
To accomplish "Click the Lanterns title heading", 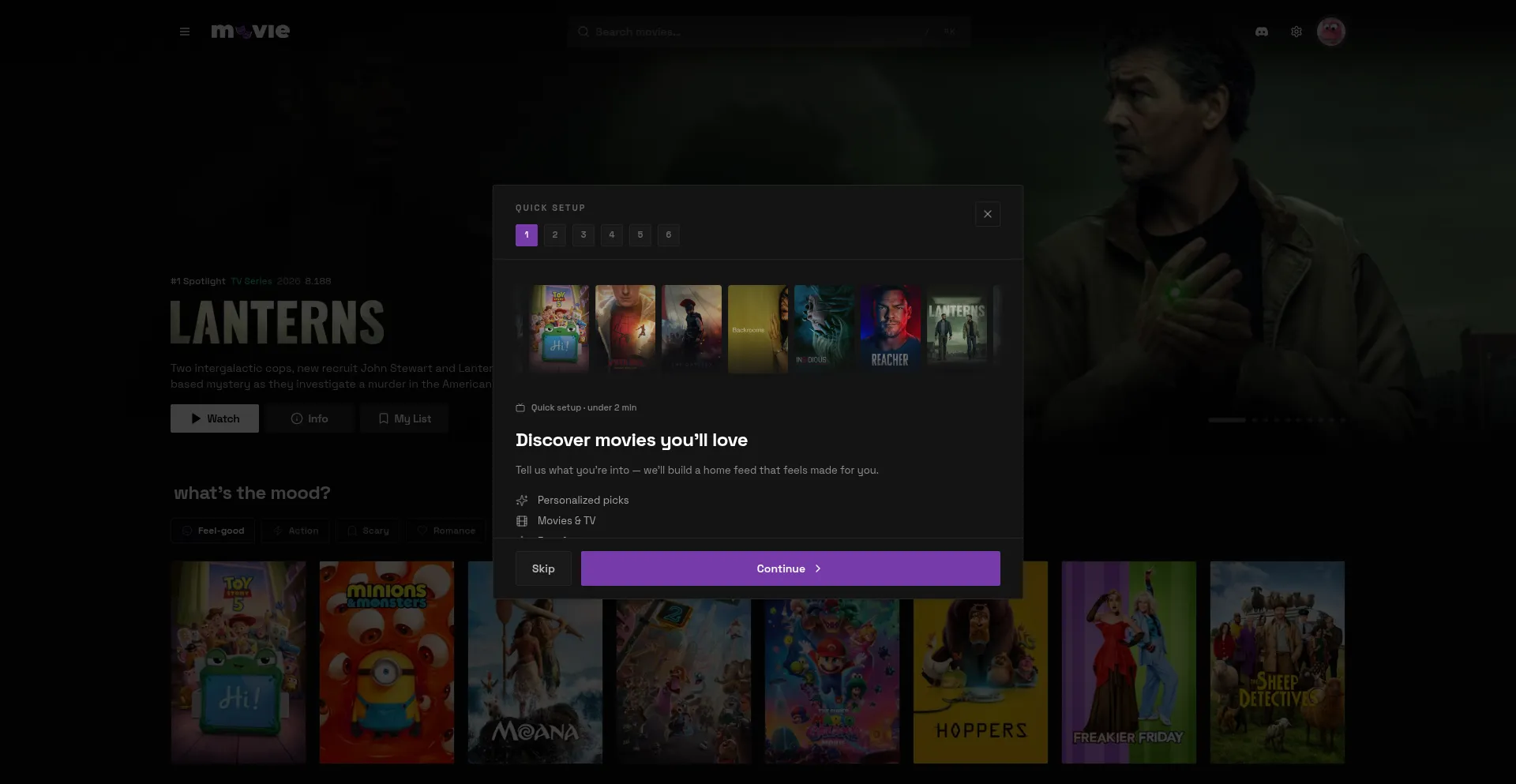I will (x=277, y=322).
